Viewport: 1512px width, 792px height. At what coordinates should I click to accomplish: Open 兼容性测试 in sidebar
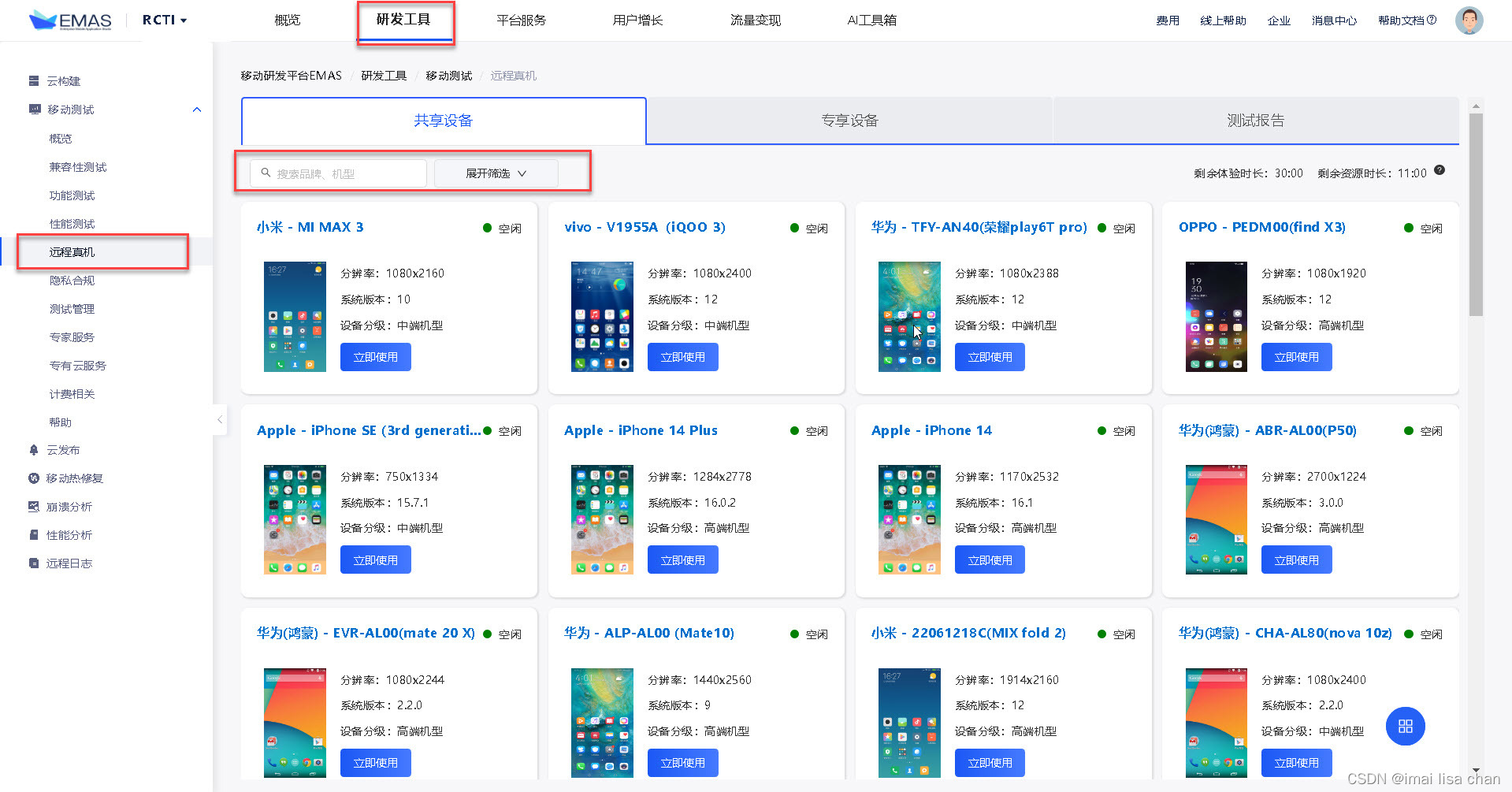point(78,167)
